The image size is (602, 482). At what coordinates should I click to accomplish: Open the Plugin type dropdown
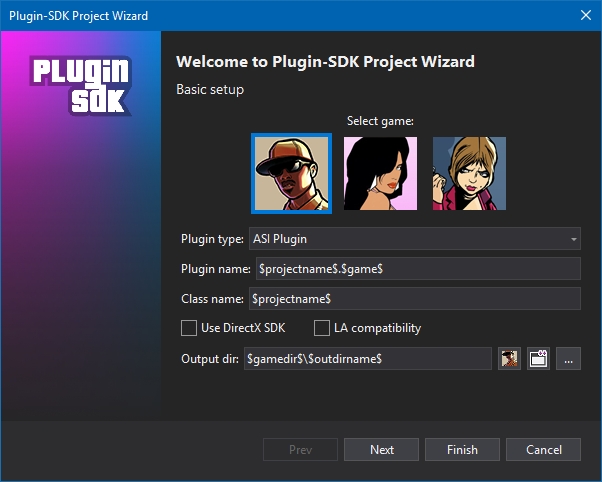(x=415, y=239)
